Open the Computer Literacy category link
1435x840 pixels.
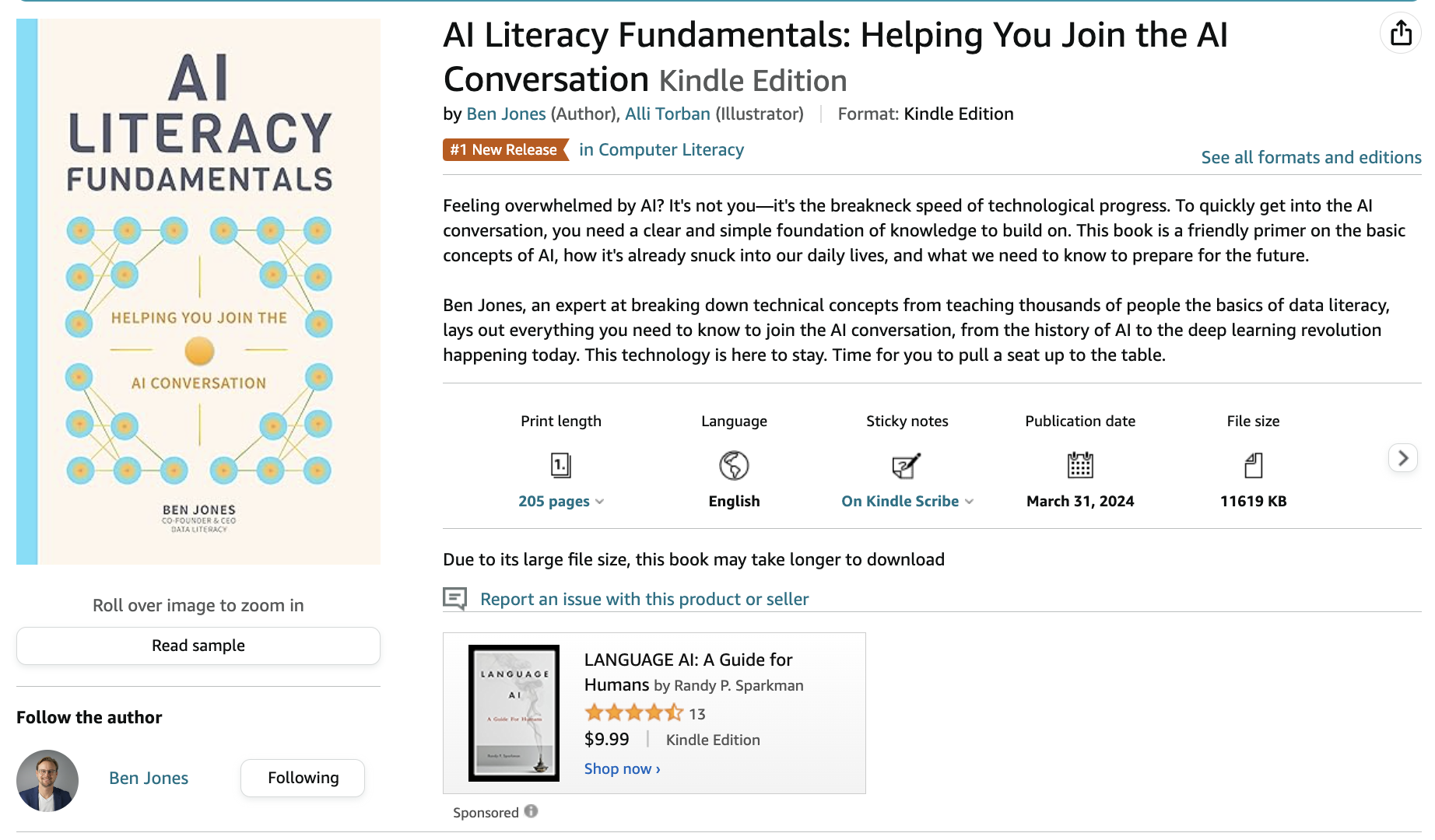click(661, 149)
